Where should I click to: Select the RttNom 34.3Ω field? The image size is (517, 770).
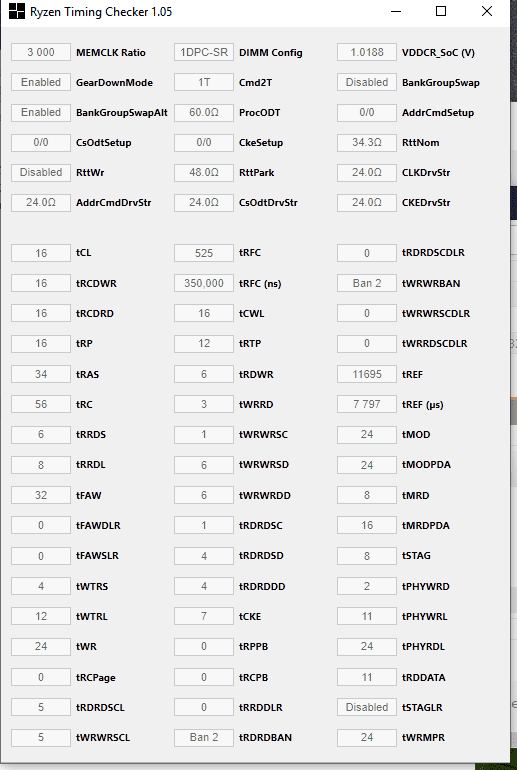(367, 142)
